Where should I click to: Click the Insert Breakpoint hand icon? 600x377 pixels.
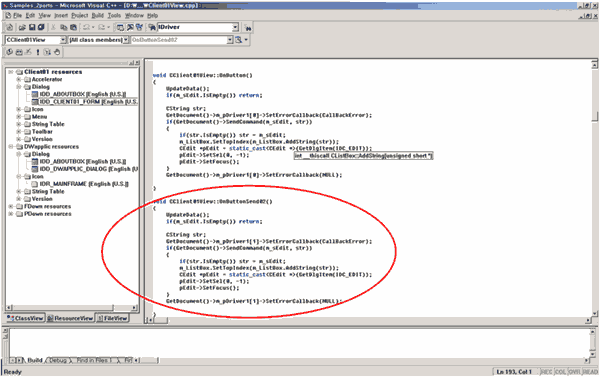point(57,52)
